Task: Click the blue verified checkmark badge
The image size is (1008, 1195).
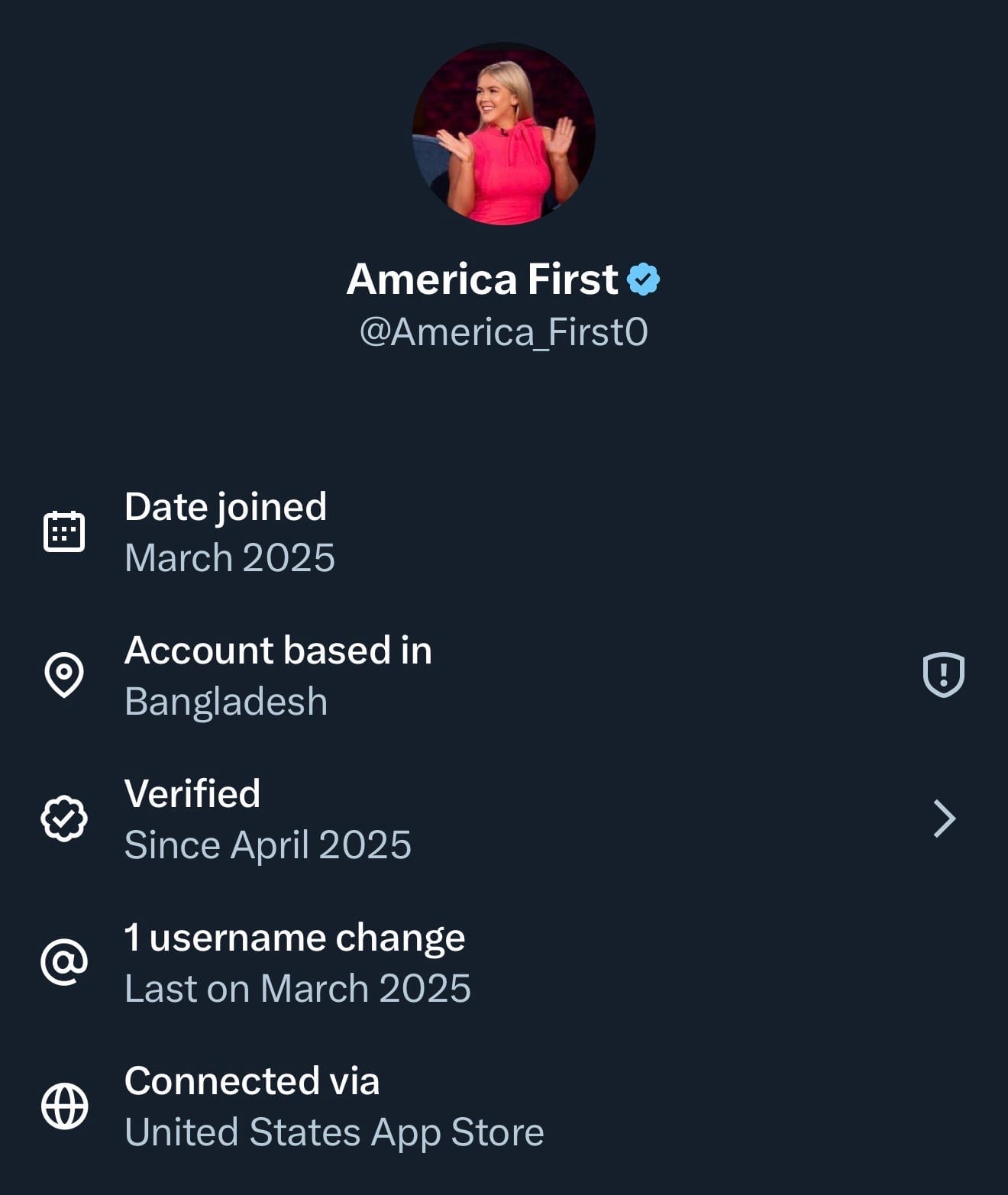Action: (643, 279)
